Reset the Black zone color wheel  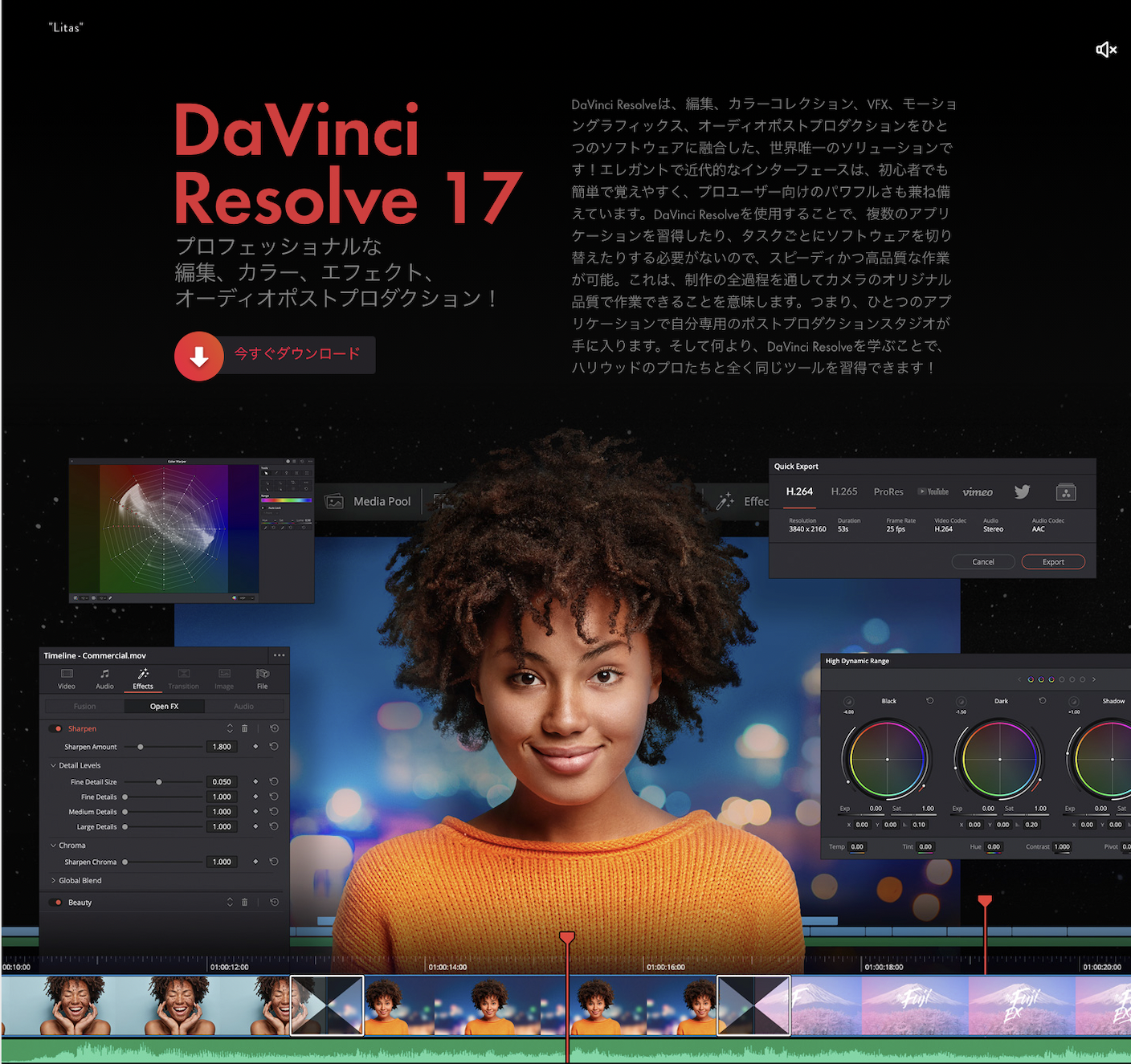click(930, 701)
